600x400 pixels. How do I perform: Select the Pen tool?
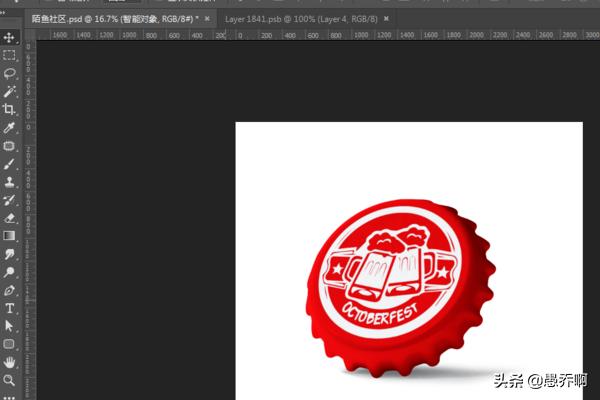10,290
